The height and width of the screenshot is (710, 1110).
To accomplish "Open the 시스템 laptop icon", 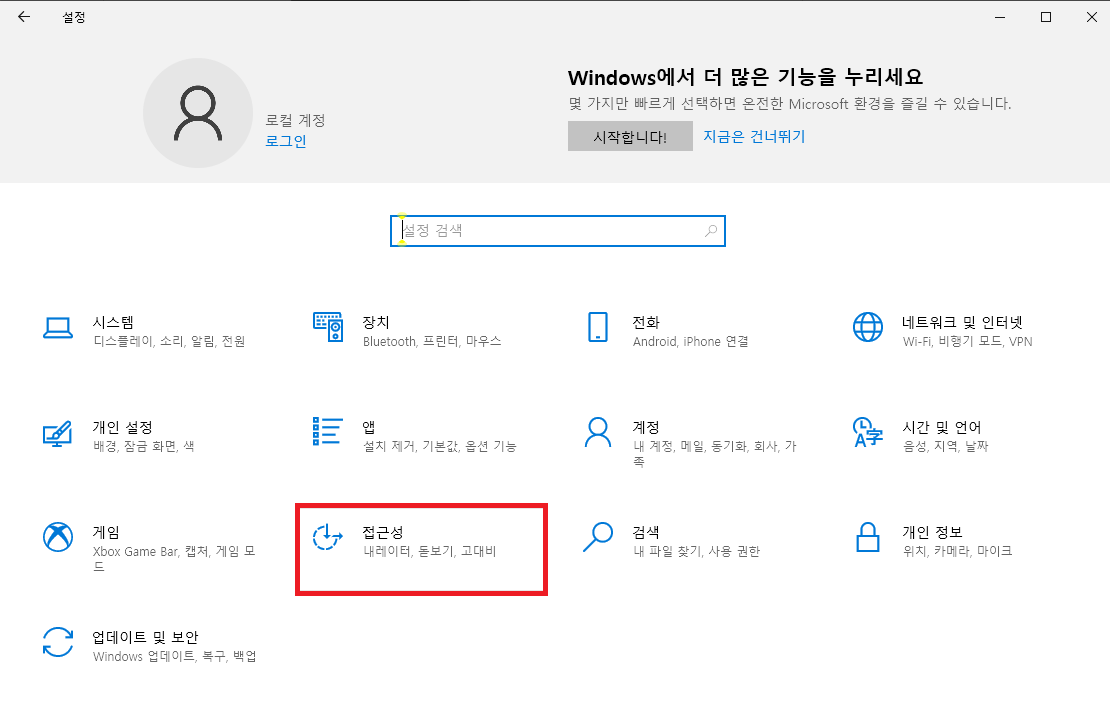I will pos(58,328).
